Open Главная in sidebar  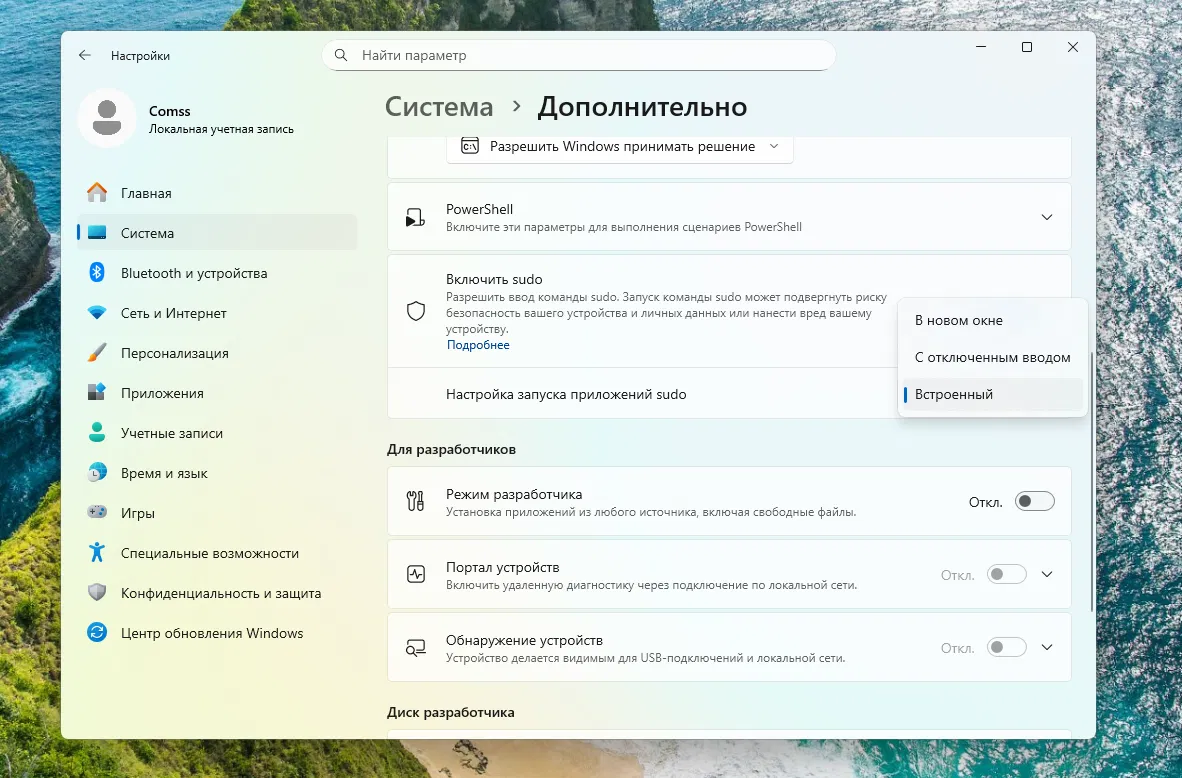click(217, 193)
